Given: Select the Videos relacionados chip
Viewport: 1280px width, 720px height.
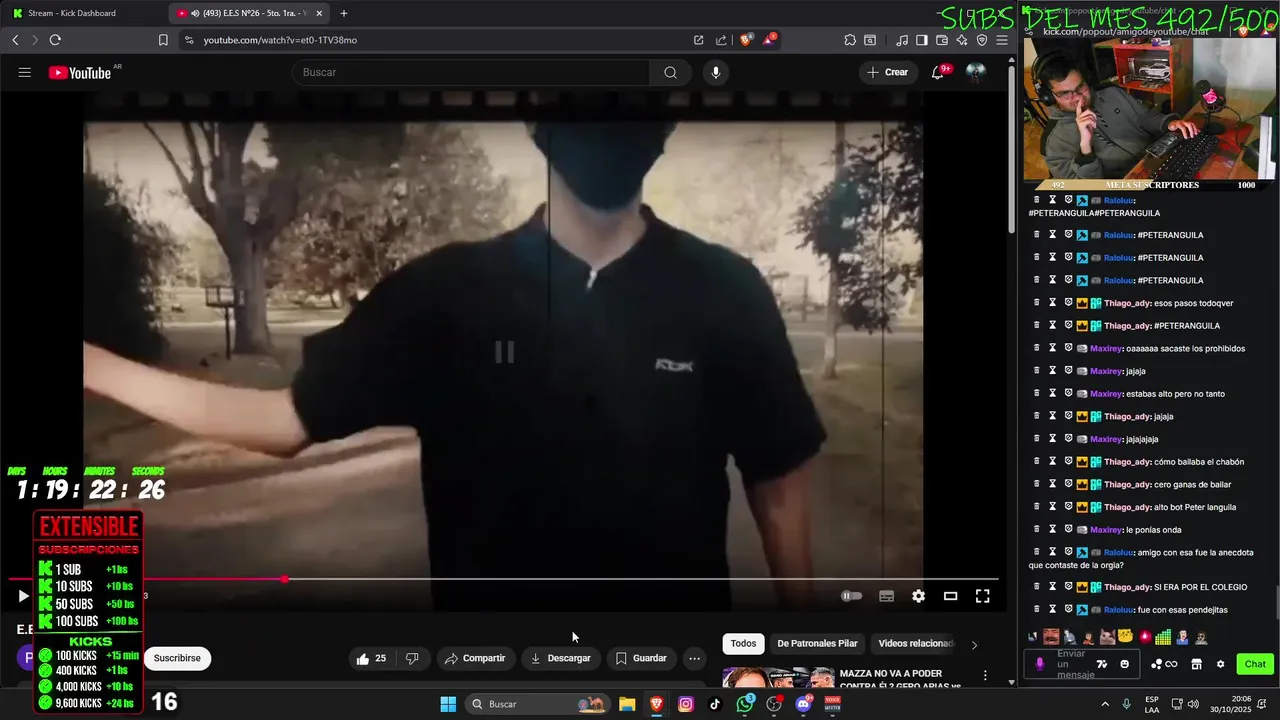Looking at the screenshot, I should point(915,644).
